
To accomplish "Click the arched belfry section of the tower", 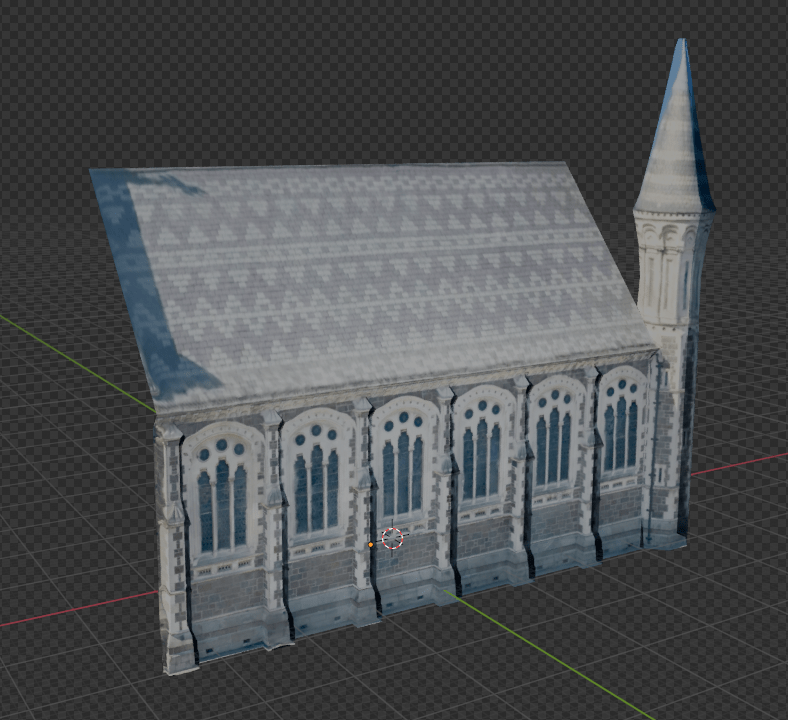I will pyautogui.click(x=672, y=267).
